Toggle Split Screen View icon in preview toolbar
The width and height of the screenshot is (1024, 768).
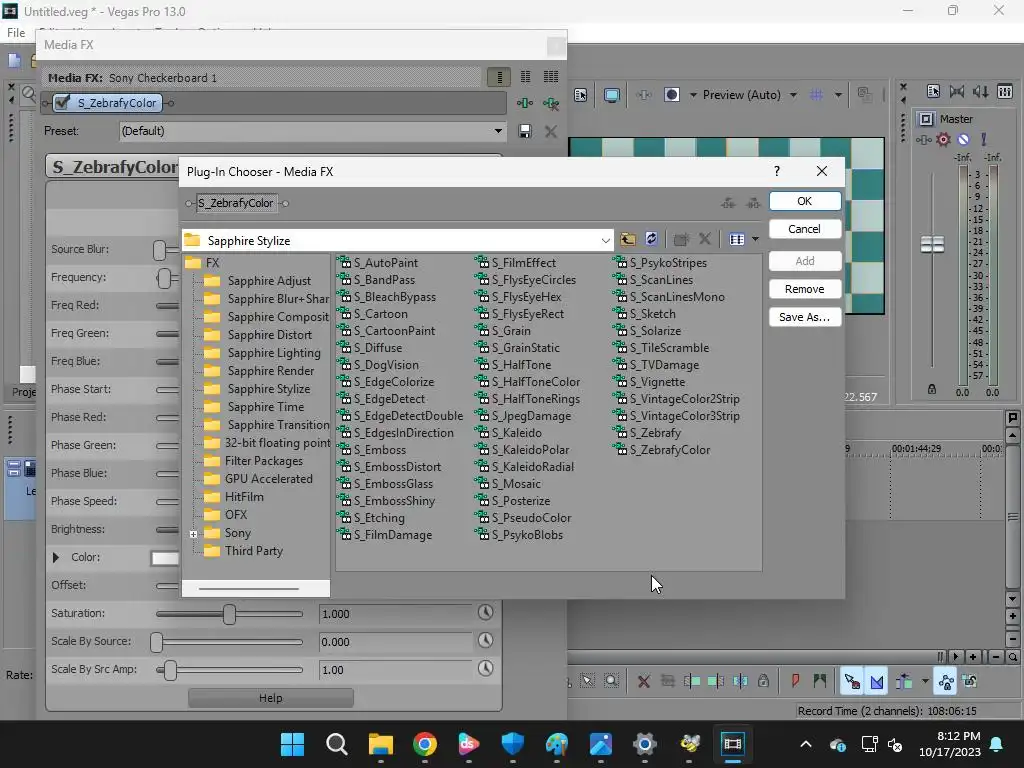tap(672, 95)
